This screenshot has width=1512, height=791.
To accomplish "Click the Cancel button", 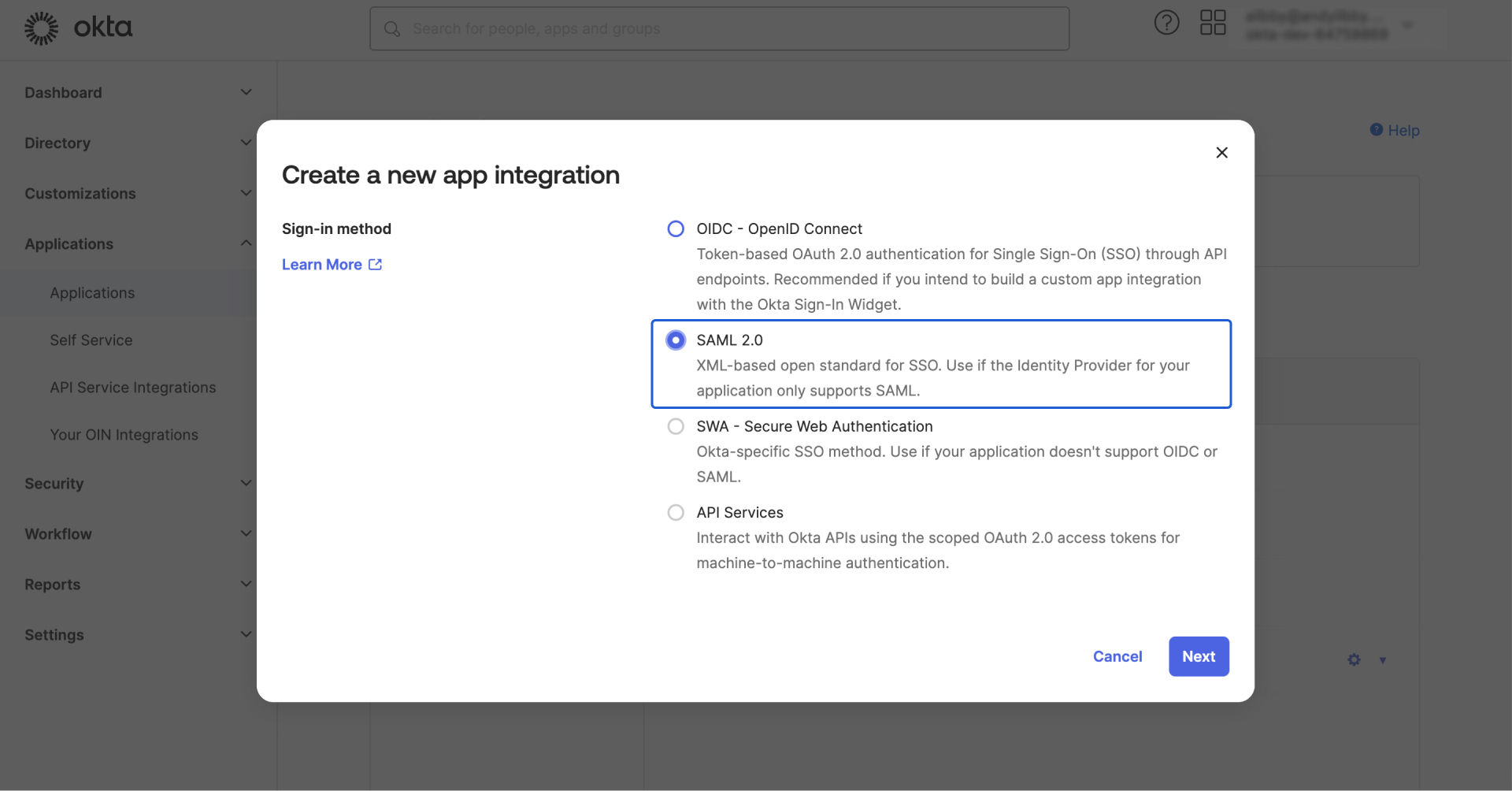I will [1117, 656].
